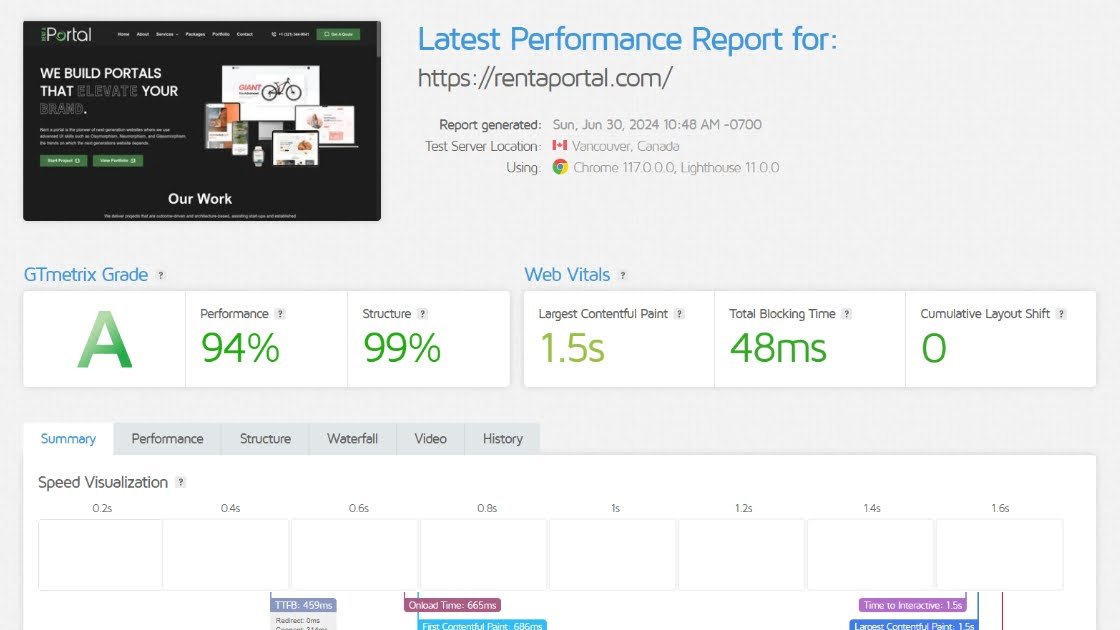This screenshot has width=1120, height=630.
Task: Select the Summary tab
Action: 68,439
